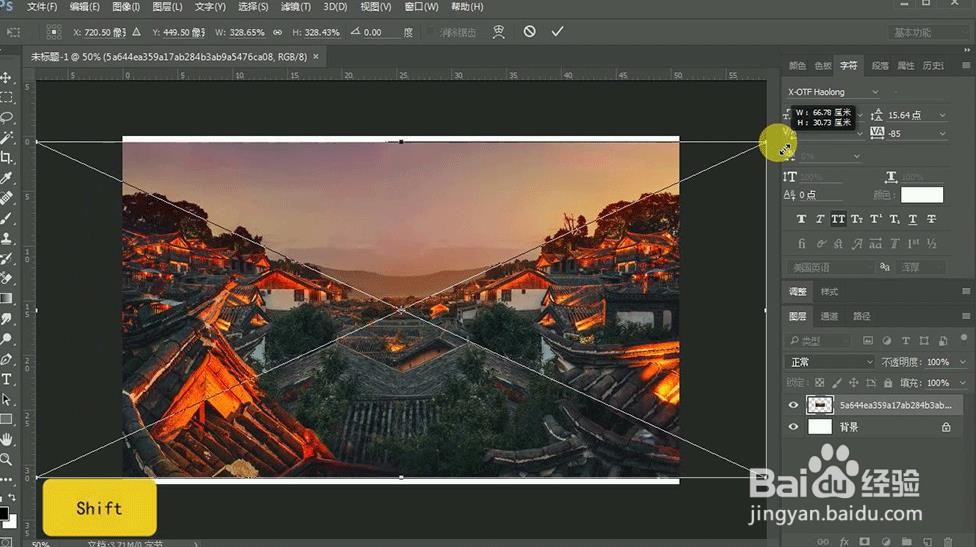This screenshot has height=547, width=976.
Task: Click the add layer mask icon
Action: 865,541
